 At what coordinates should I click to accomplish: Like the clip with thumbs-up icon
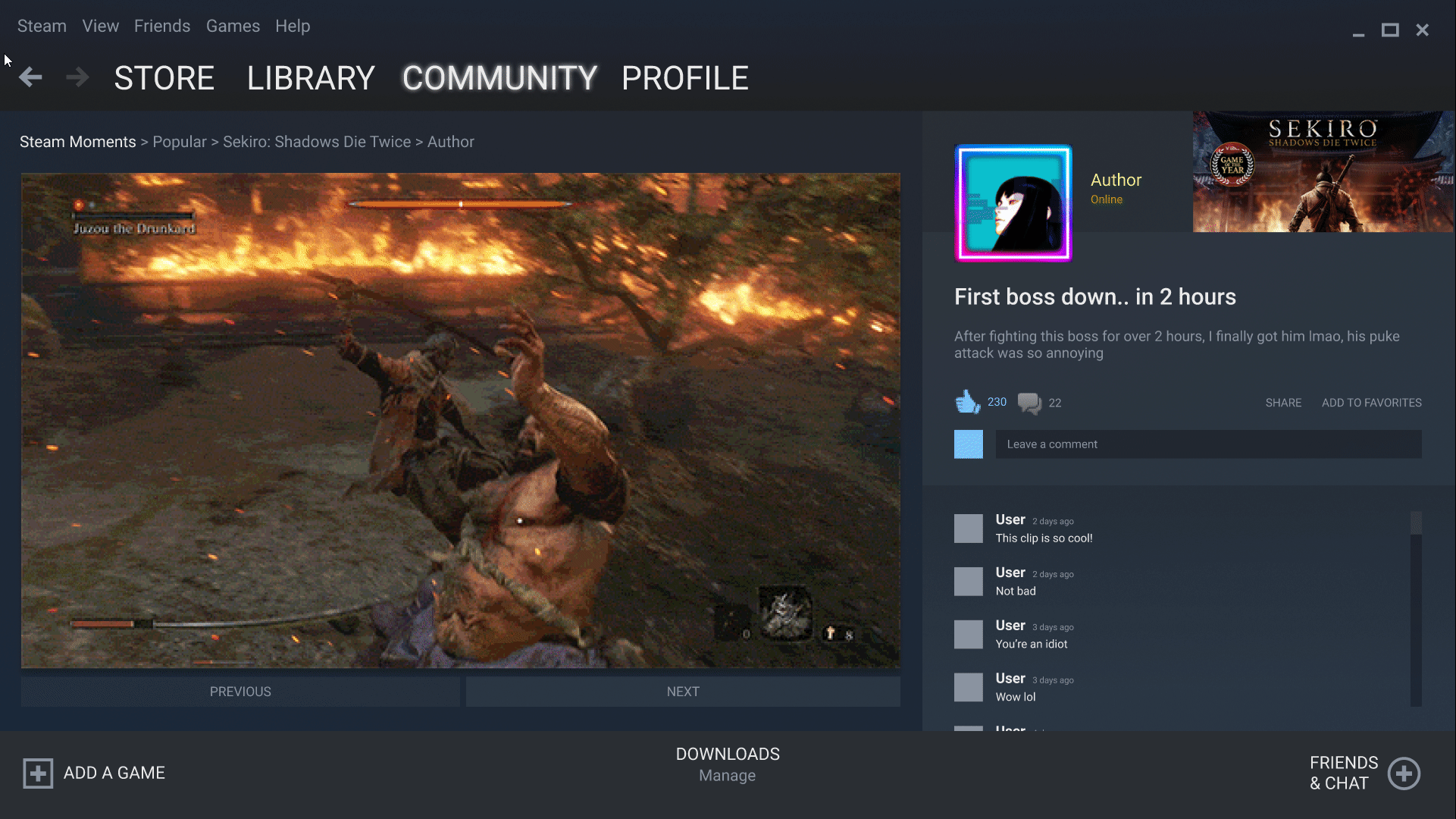coord(967,402)
